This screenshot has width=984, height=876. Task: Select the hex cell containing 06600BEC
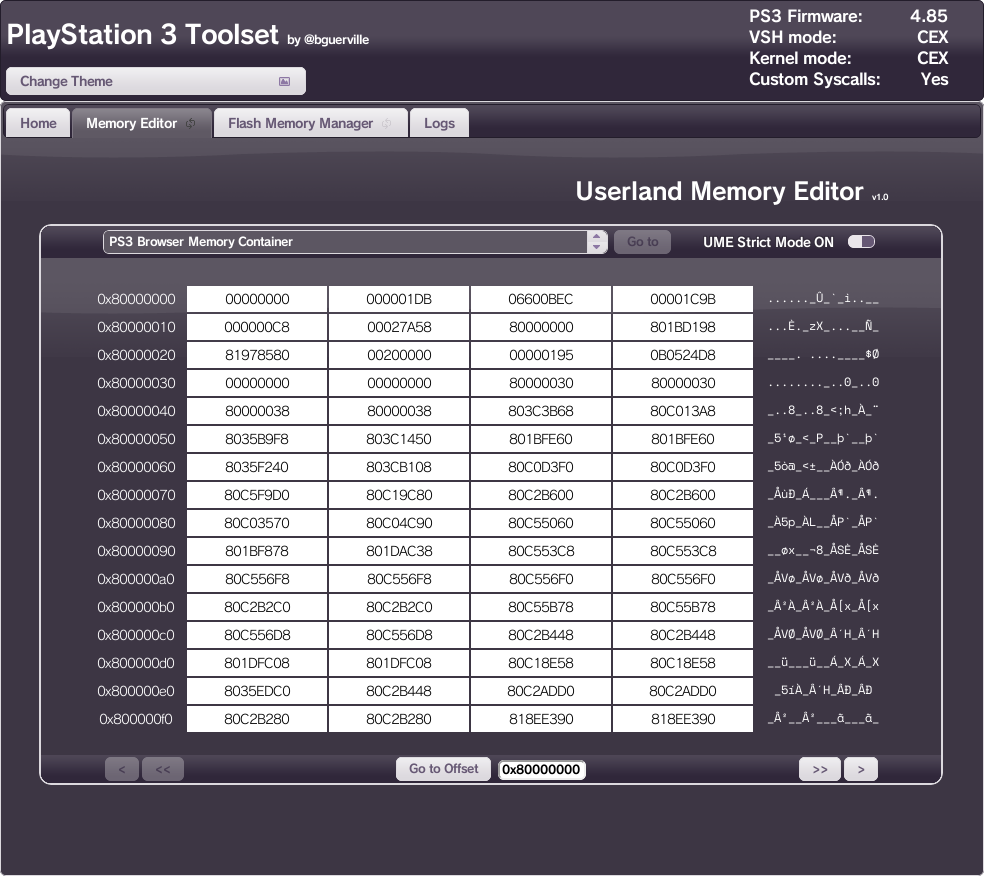pos(541,299)
